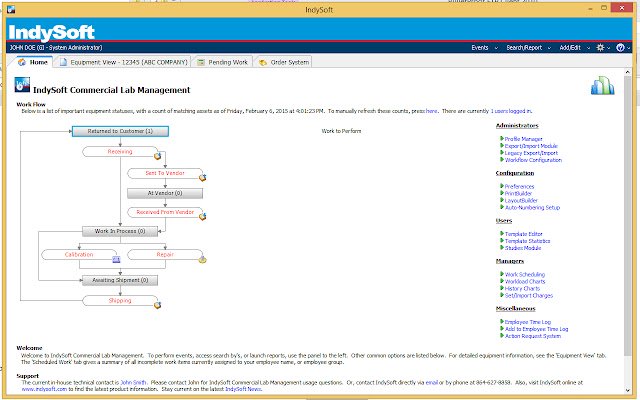Click the John Smith contact link
This screenshot has width=640, height=400.
click(x=133, y=382)
